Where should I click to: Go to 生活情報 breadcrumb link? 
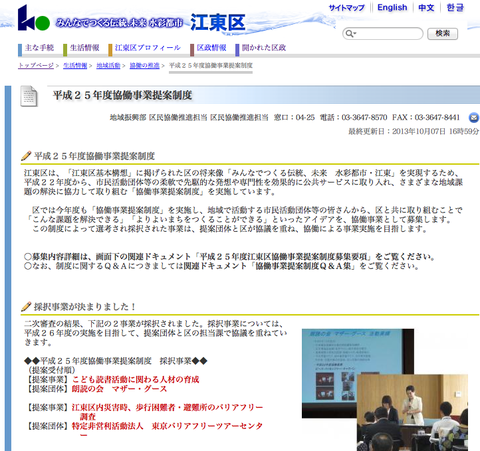[75, 65]
